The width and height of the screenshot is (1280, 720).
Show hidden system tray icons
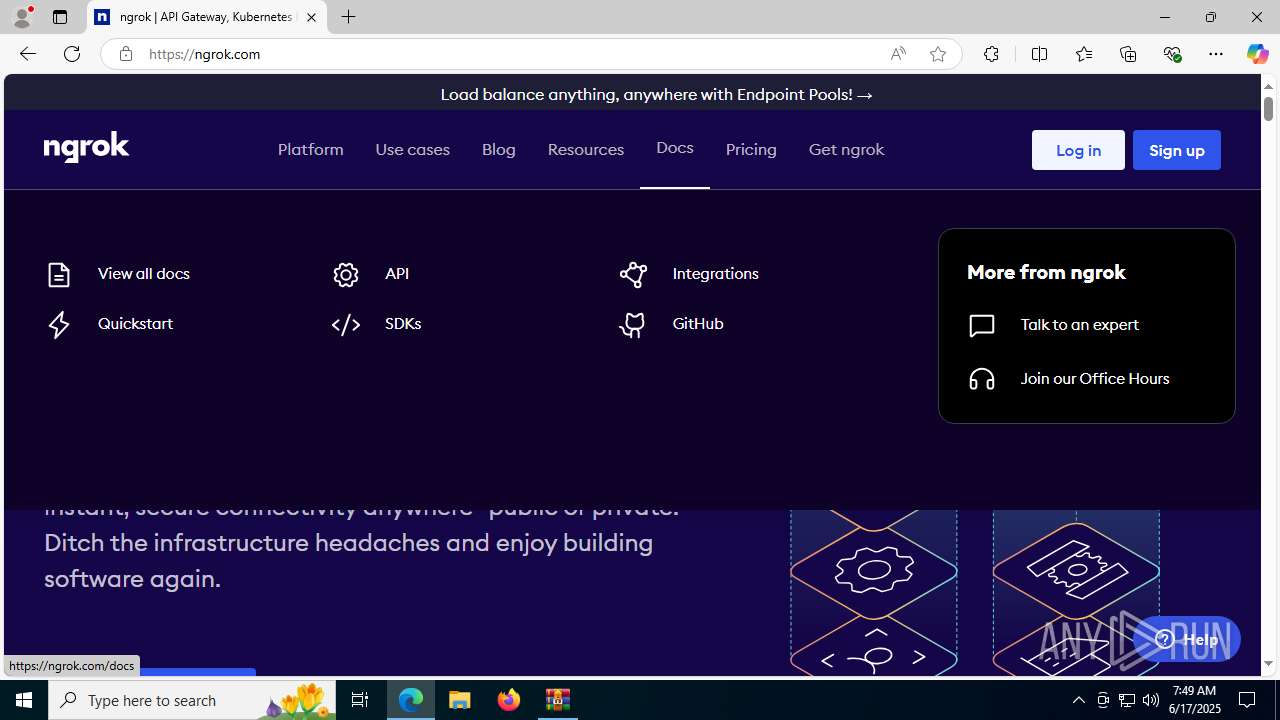1078,700
